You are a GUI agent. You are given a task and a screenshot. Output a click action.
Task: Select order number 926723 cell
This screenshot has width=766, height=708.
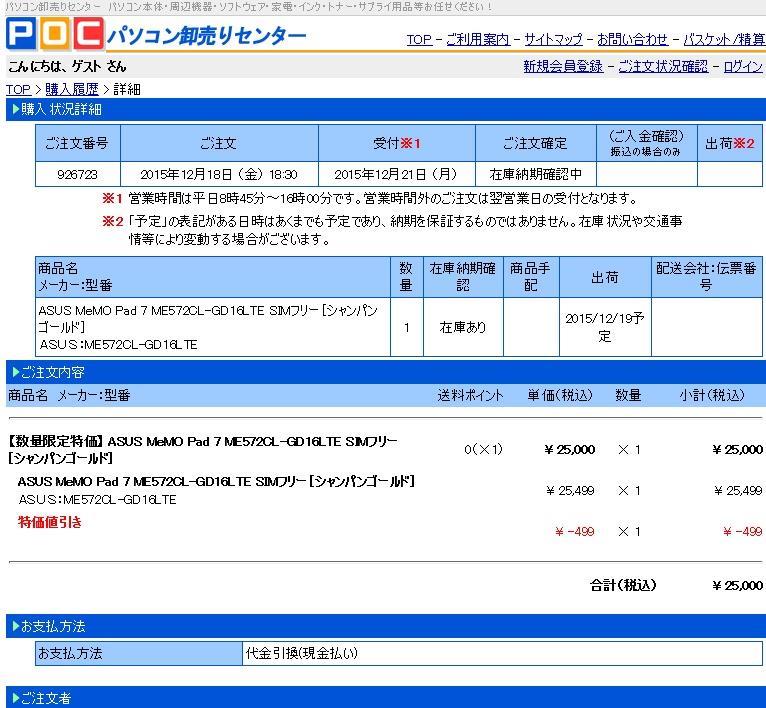[x=78, y=174]
